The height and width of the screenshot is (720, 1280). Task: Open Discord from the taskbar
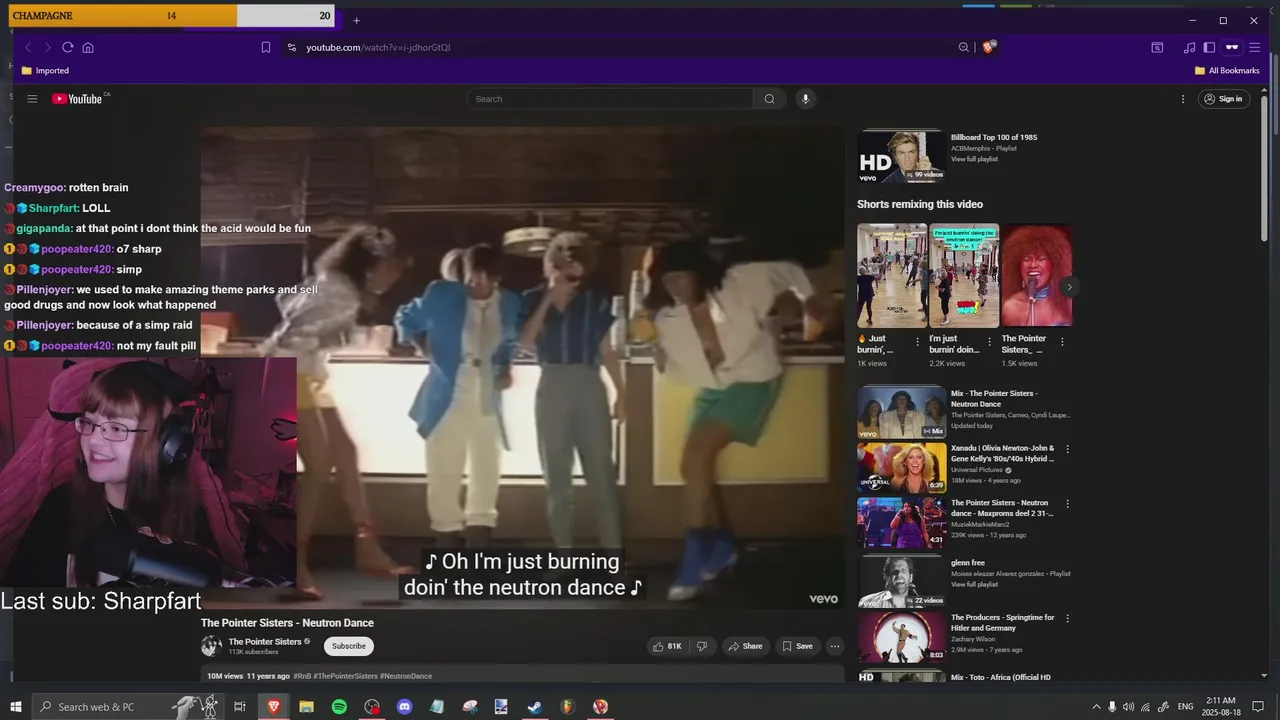pyautogui.click(x=404, y=707)
